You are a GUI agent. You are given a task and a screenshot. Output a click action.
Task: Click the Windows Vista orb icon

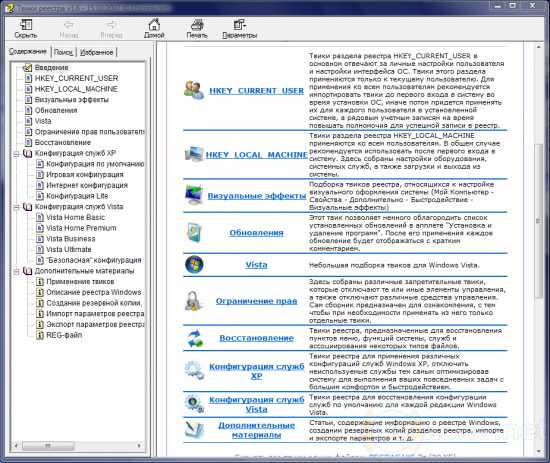click(x=194, y=264)
